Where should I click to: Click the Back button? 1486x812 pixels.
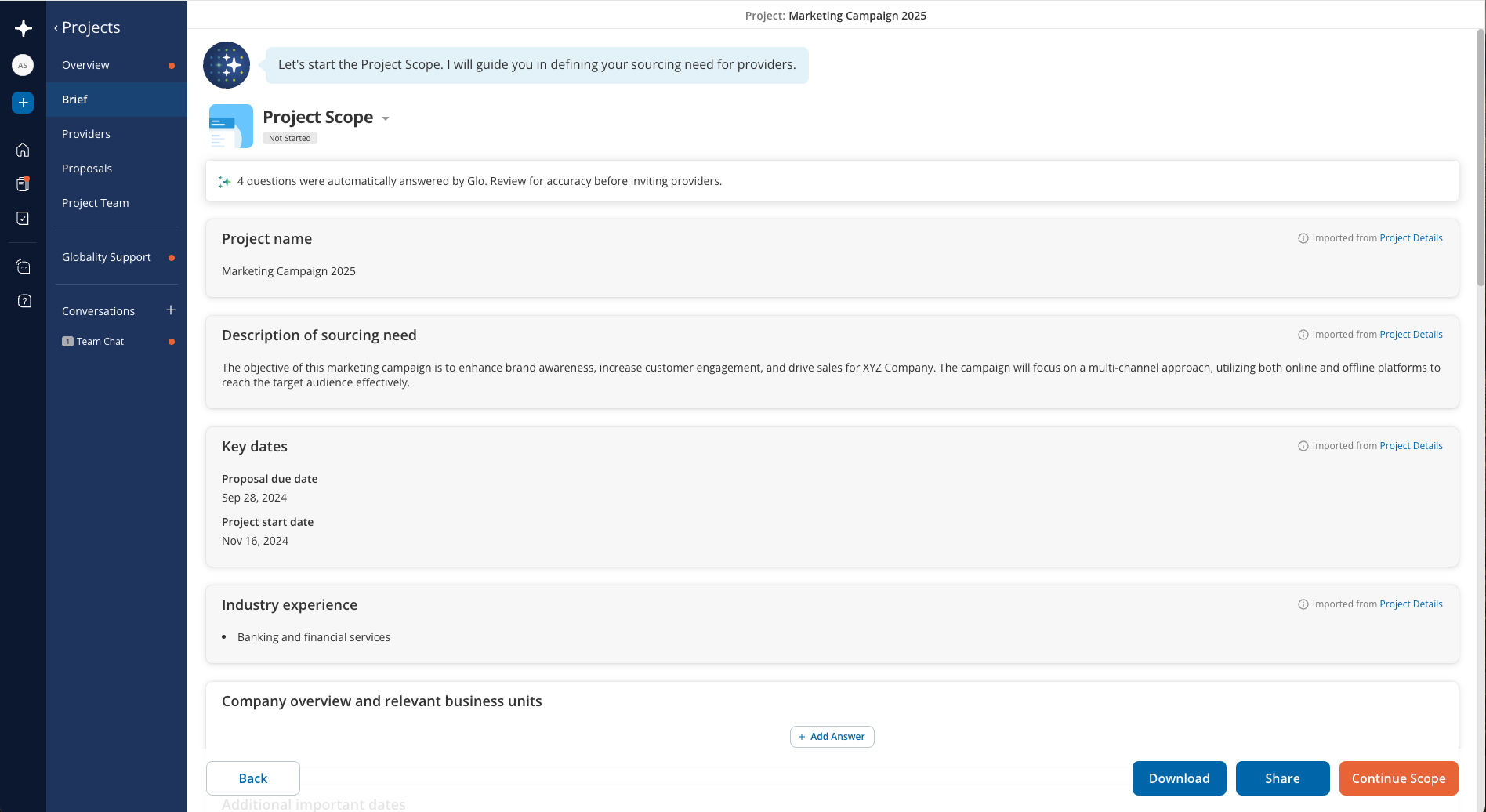point(252,778)
